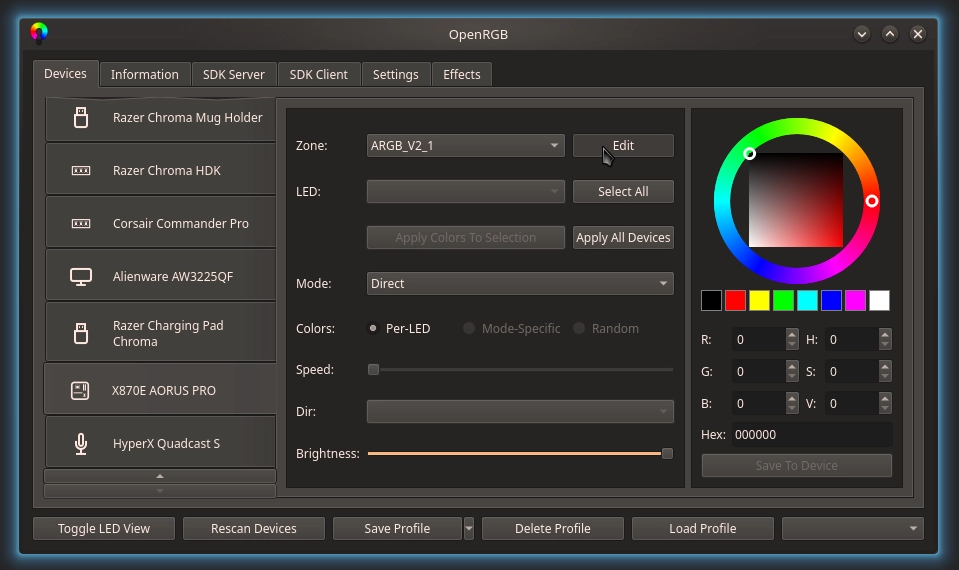Click the S value input field

point(852,371)
